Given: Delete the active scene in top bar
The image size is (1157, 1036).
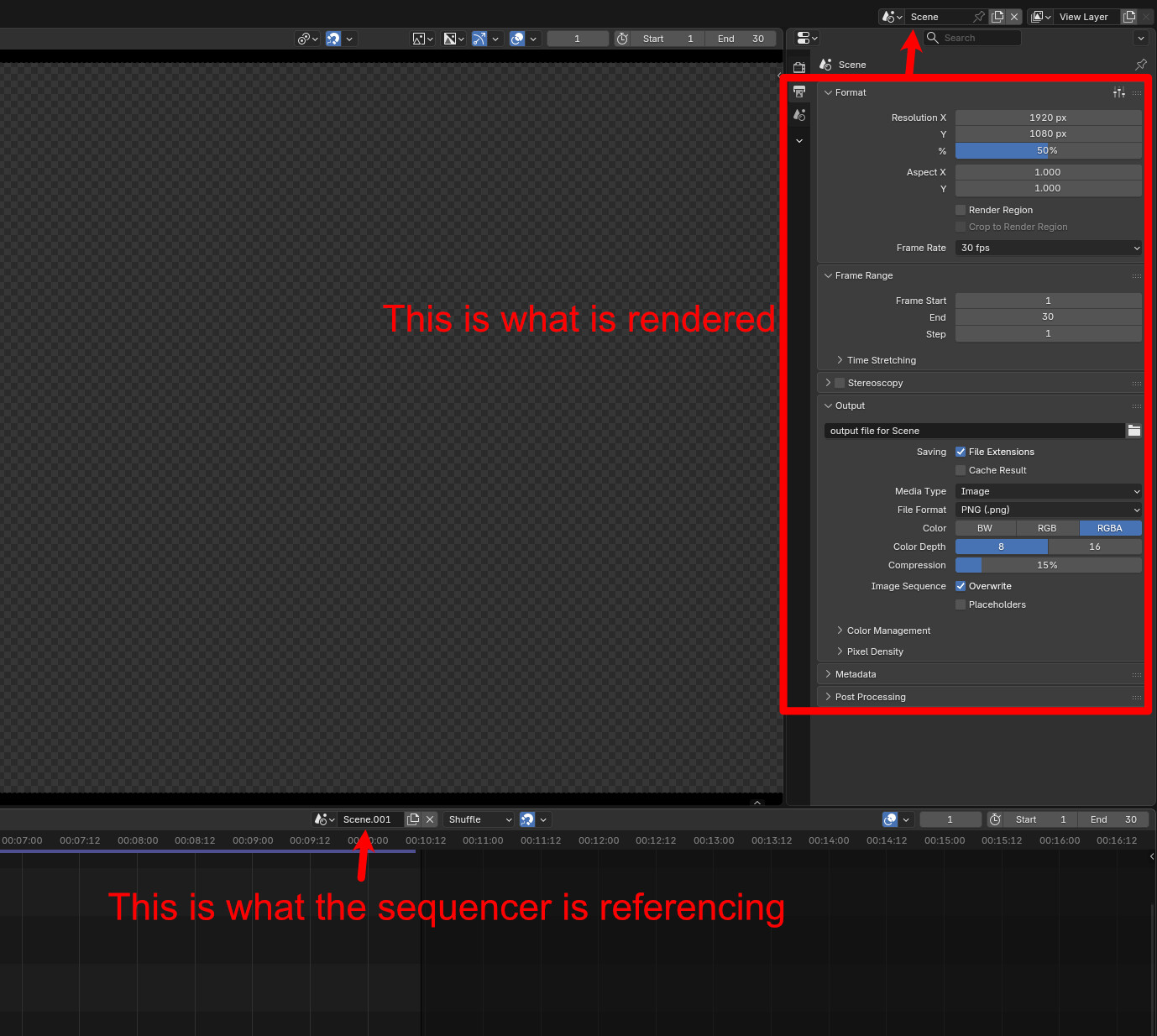Looking at the screenshot, I should pos(1014,17).
